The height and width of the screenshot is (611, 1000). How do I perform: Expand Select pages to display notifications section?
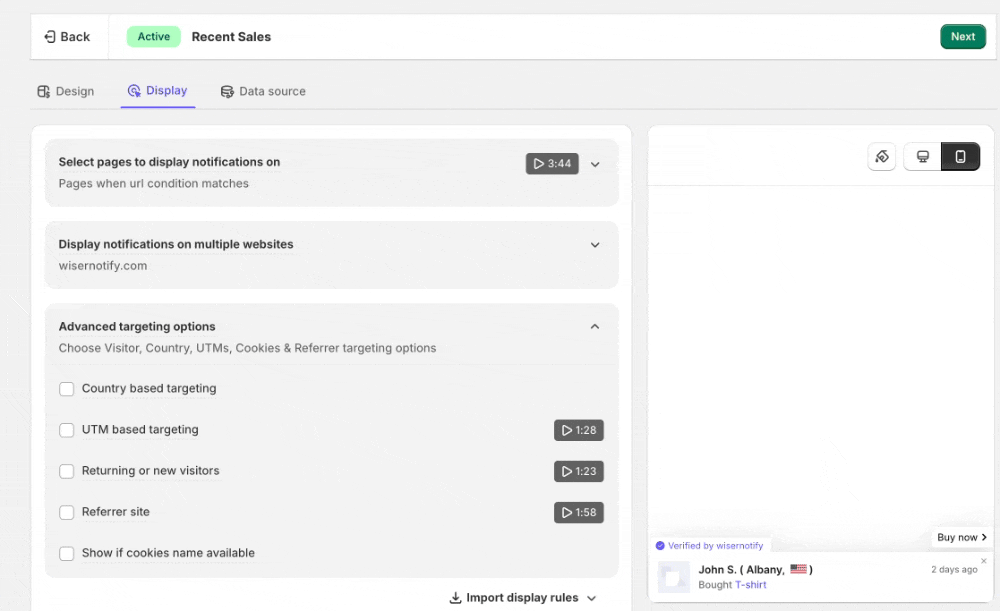pos(595,164)
